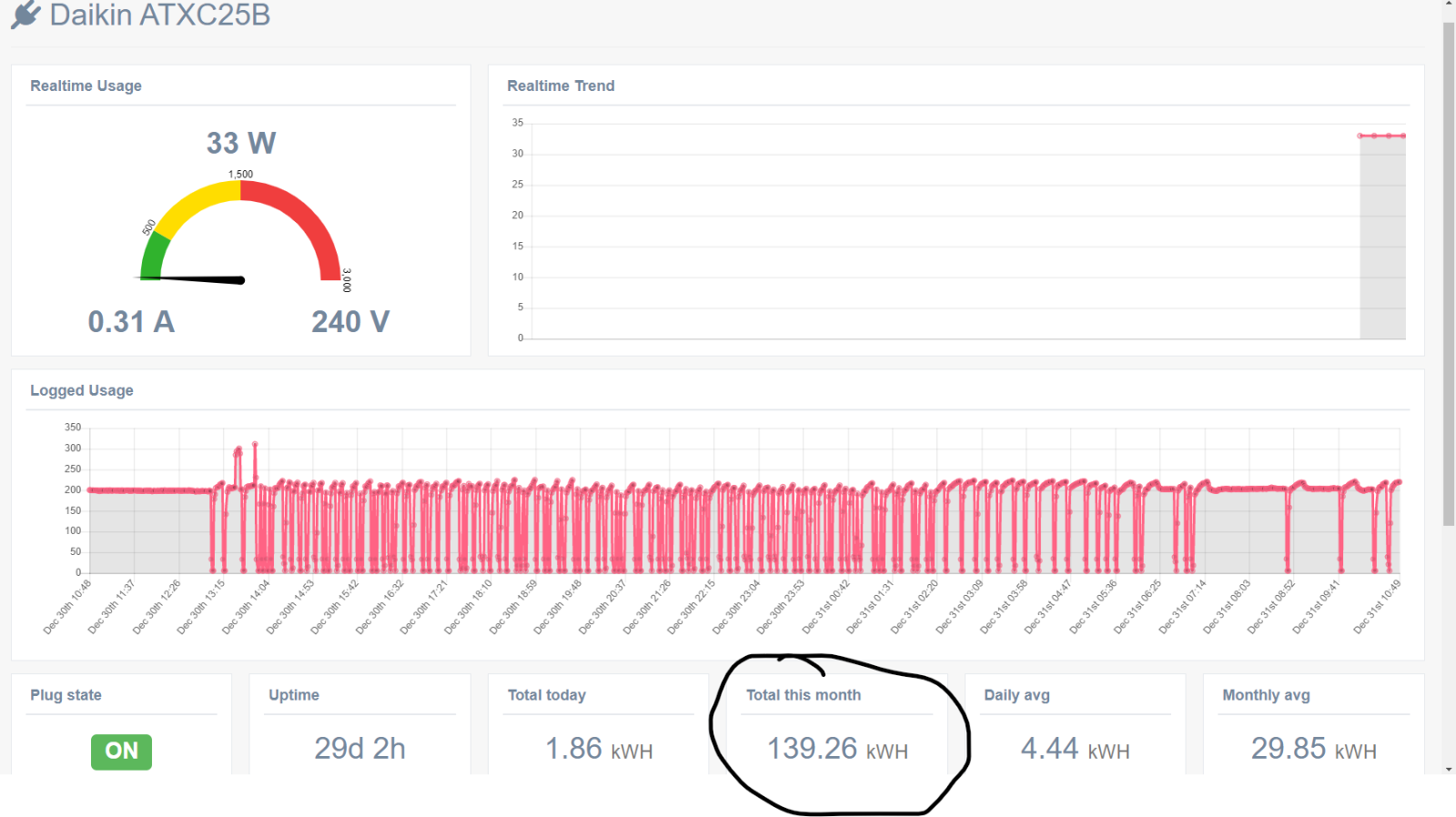Click the 33 W realtime reading
This screenshot has width=1456, height=817.
[x=241, y=143]
